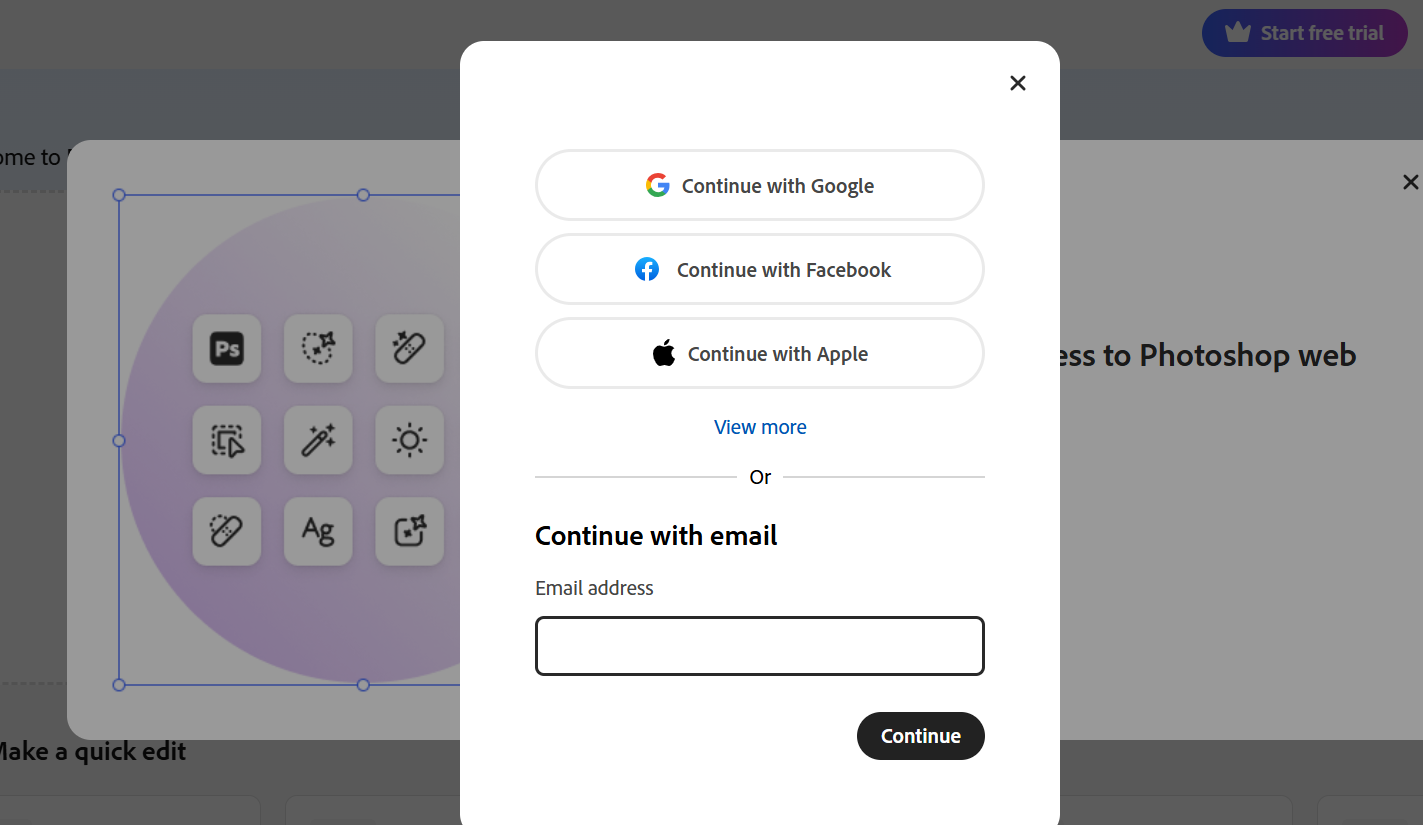Screen dimensions: 1423x825
Task: Click the Photoshop Ps logo icon
Action: pos(227,349)
